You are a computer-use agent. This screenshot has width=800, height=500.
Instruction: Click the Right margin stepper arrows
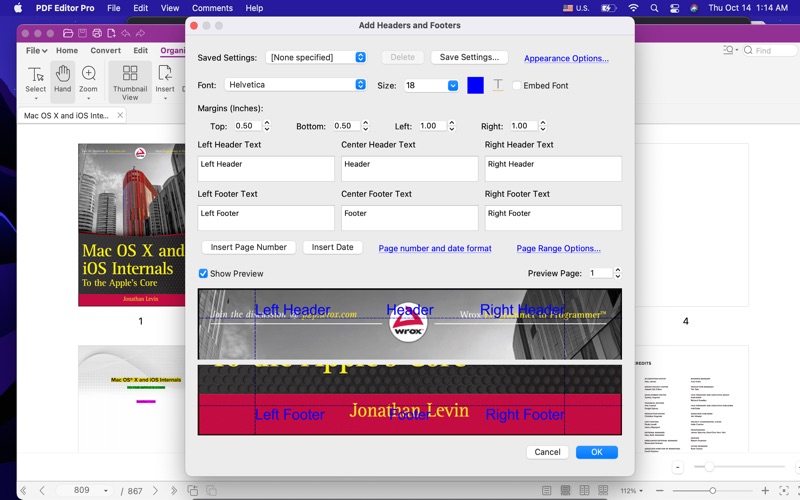tap(543, 126)
